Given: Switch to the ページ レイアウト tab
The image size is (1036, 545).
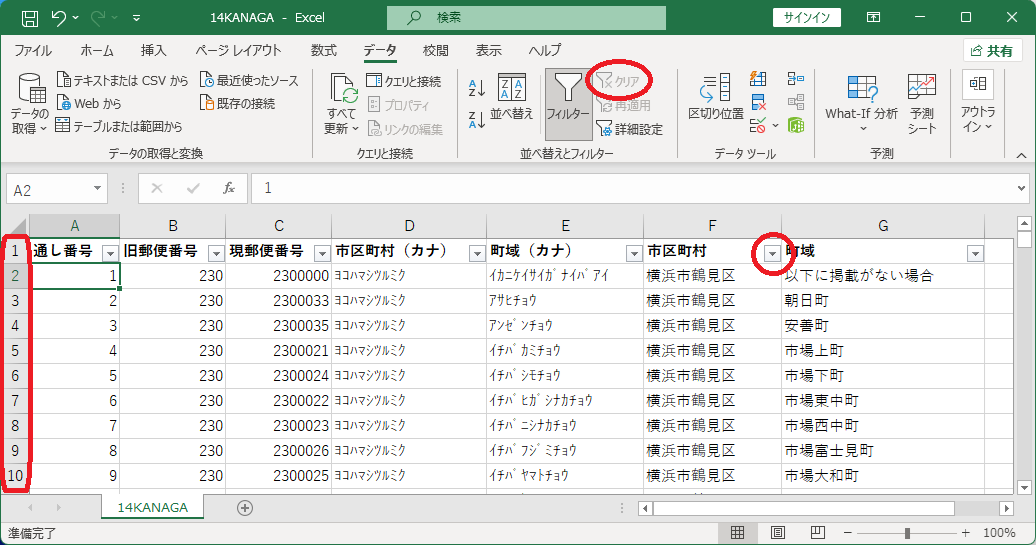Looking at the screenshot, I should [238, 50].
